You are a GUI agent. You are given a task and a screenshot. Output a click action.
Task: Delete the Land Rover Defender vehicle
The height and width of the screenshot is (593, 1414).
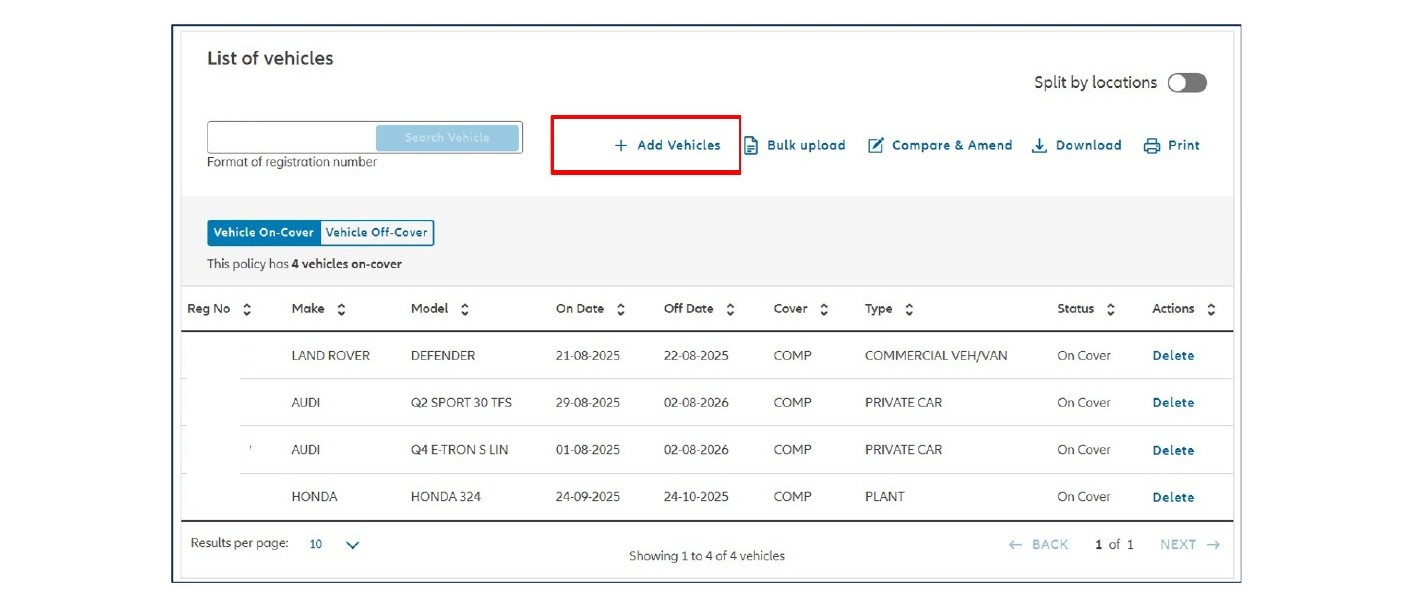tap(1173, 356)
